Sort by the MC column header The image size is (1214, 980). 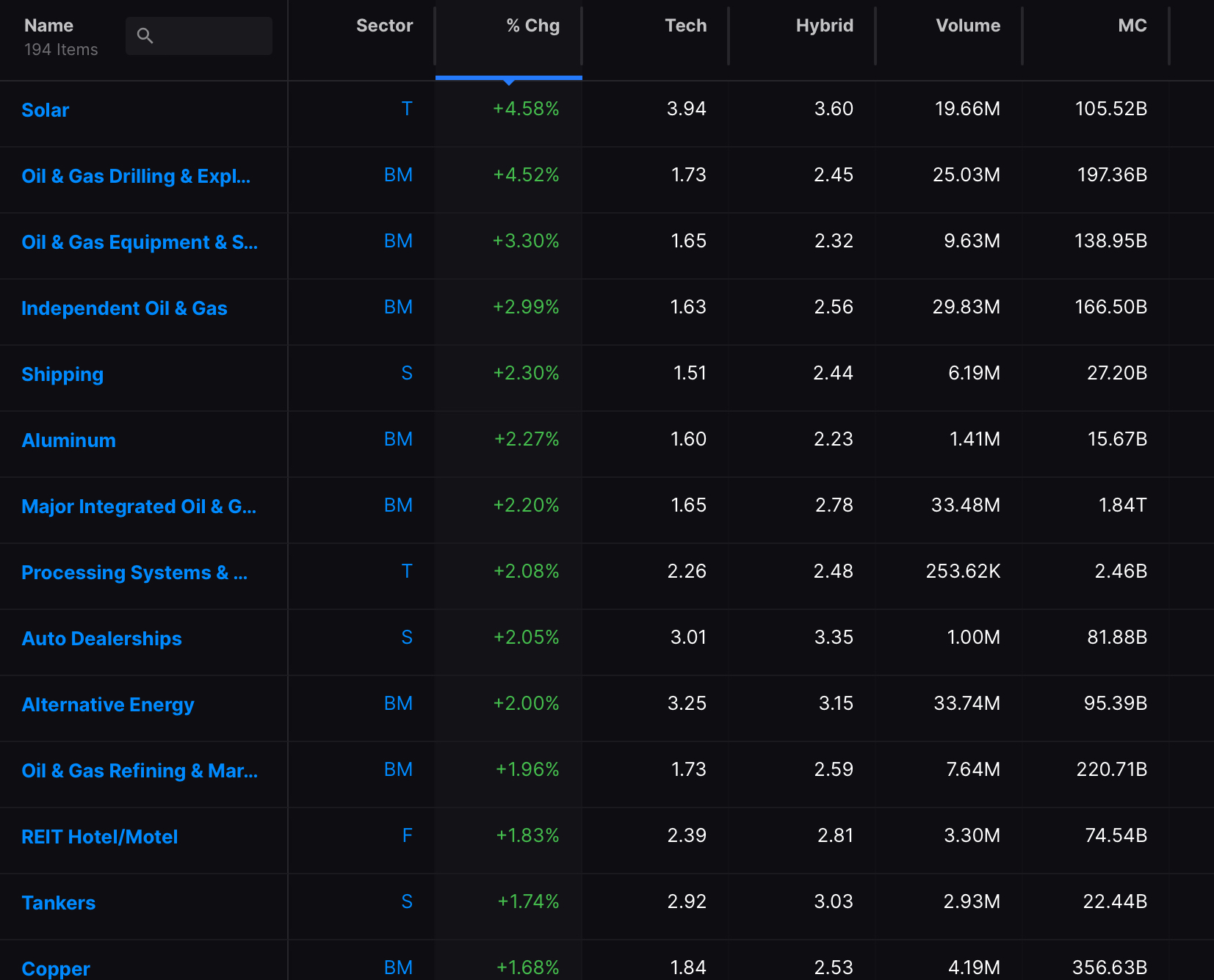click(x=1132, y=26)
